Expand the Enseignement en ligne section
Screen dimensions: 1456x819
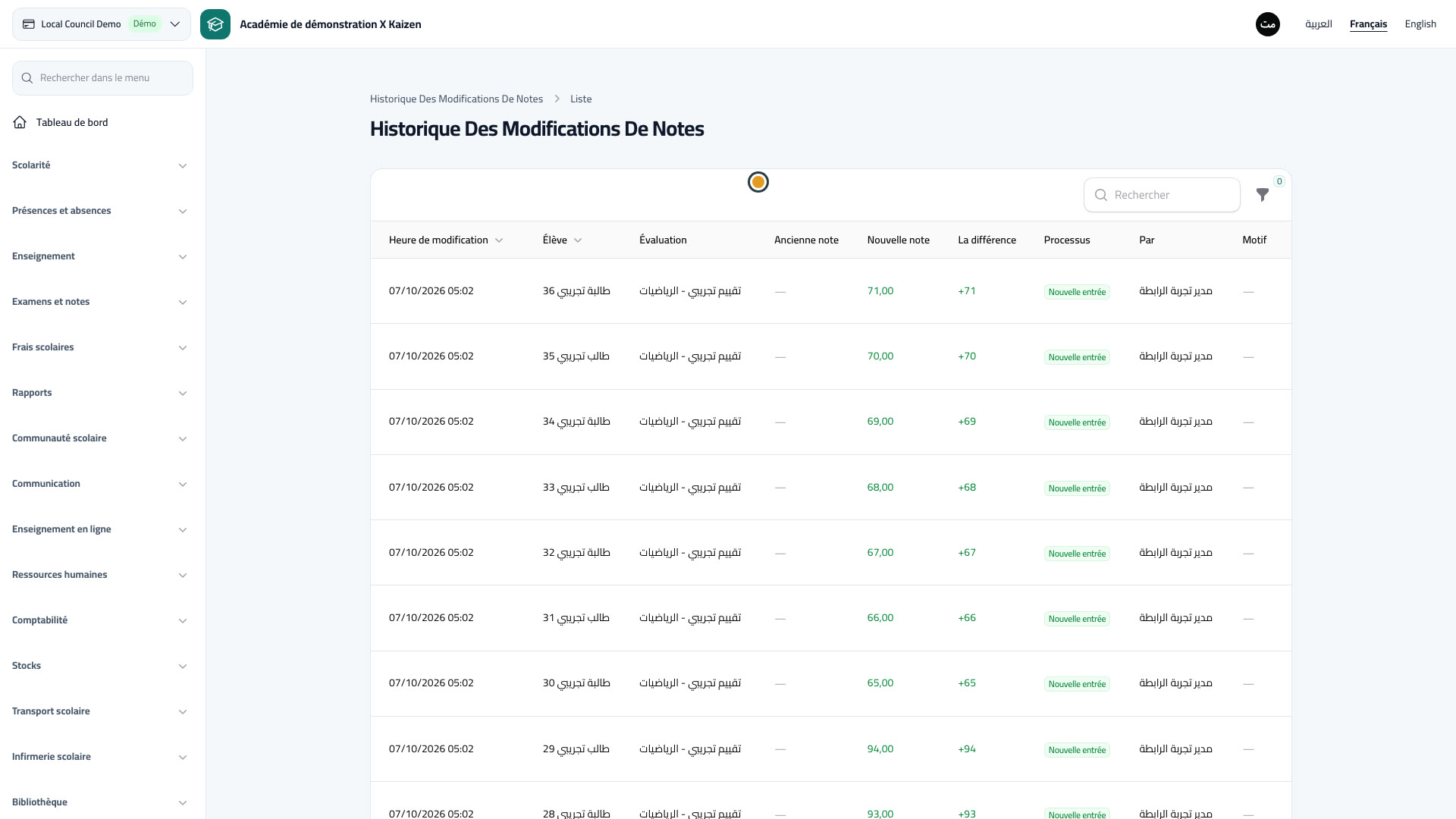[102, 529]
